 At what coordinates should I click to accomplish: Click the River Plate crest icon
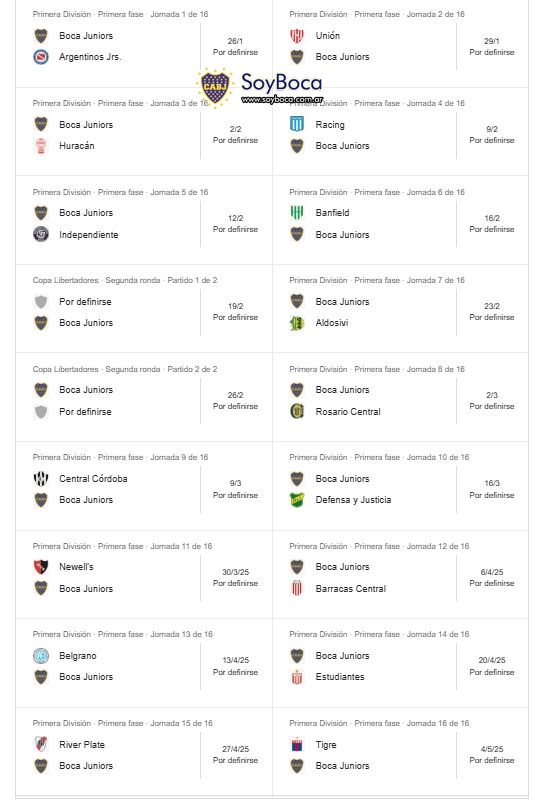[41, 744]
